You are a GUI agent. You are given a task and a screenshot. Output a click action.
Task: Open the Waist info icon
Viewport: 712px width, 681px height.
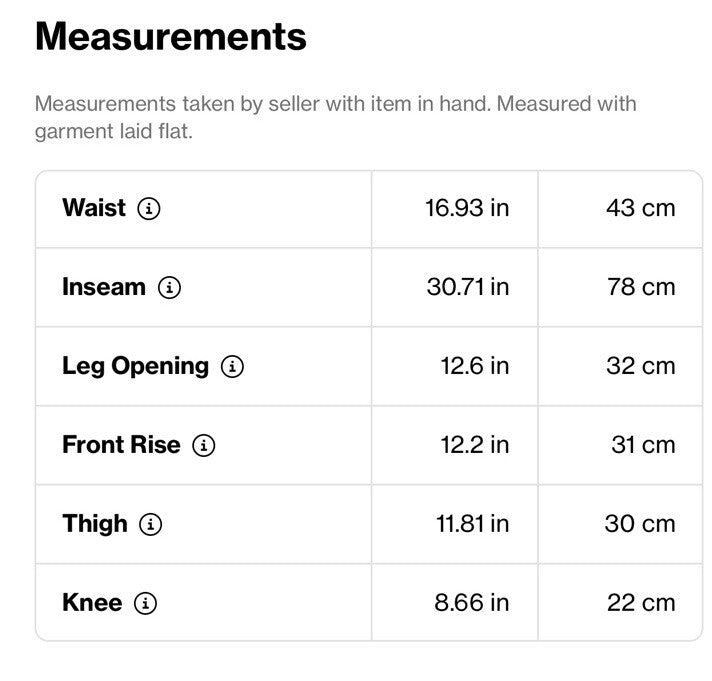click(149, 209)
